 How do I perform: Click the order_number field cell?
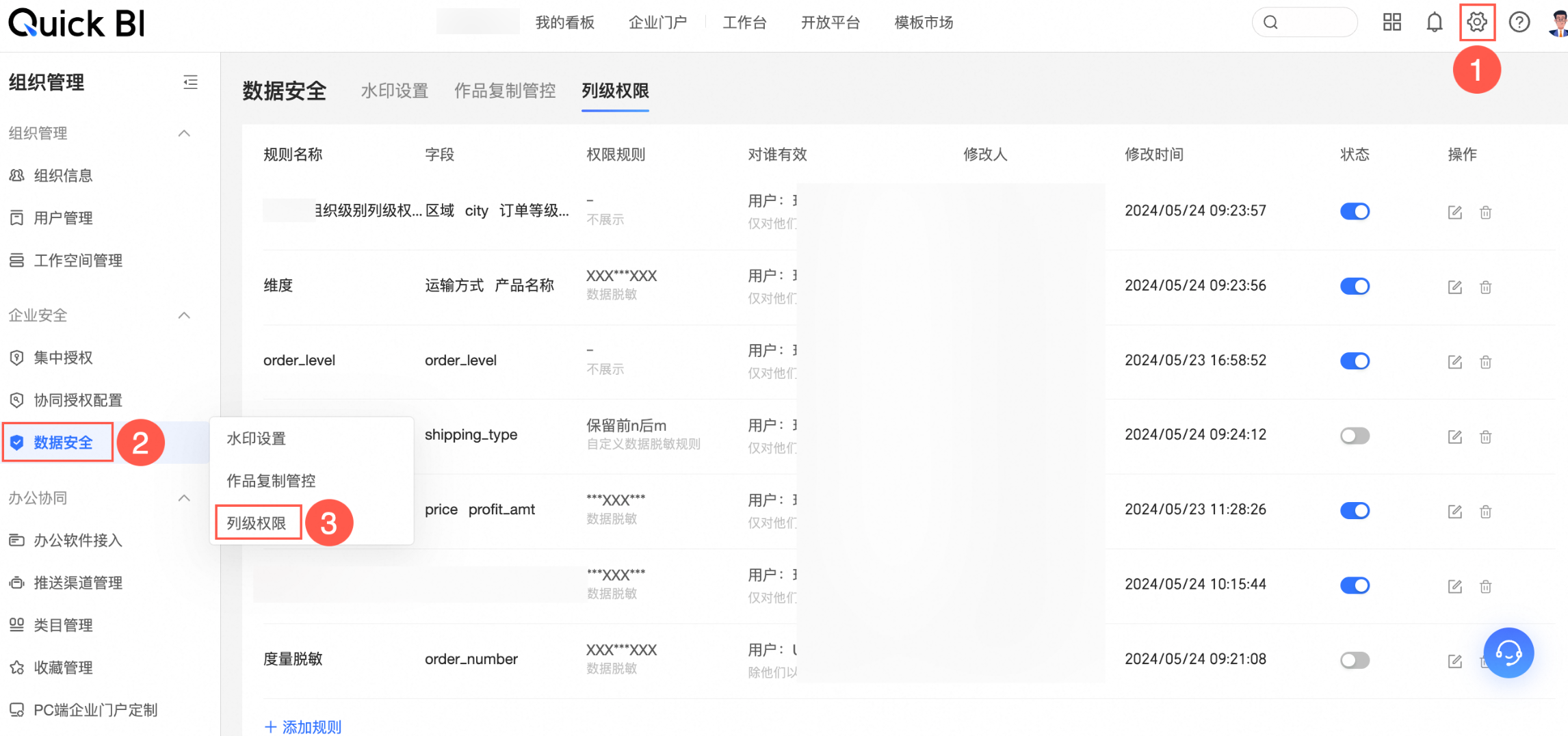(x=471, y=659)
